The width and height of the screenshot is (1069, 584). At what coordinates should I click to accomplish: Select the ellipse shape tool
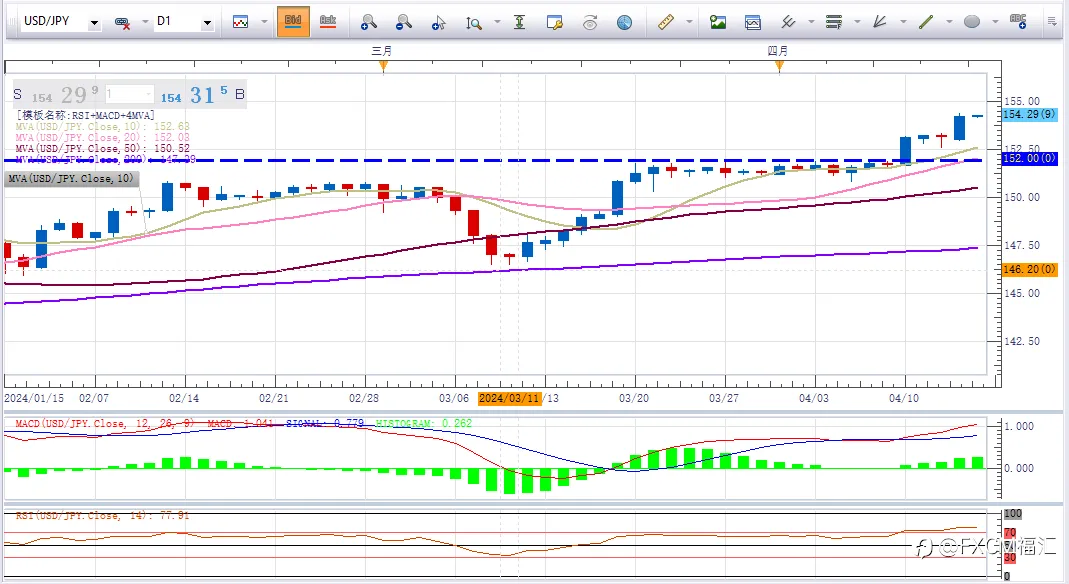(x=972, y=22)
